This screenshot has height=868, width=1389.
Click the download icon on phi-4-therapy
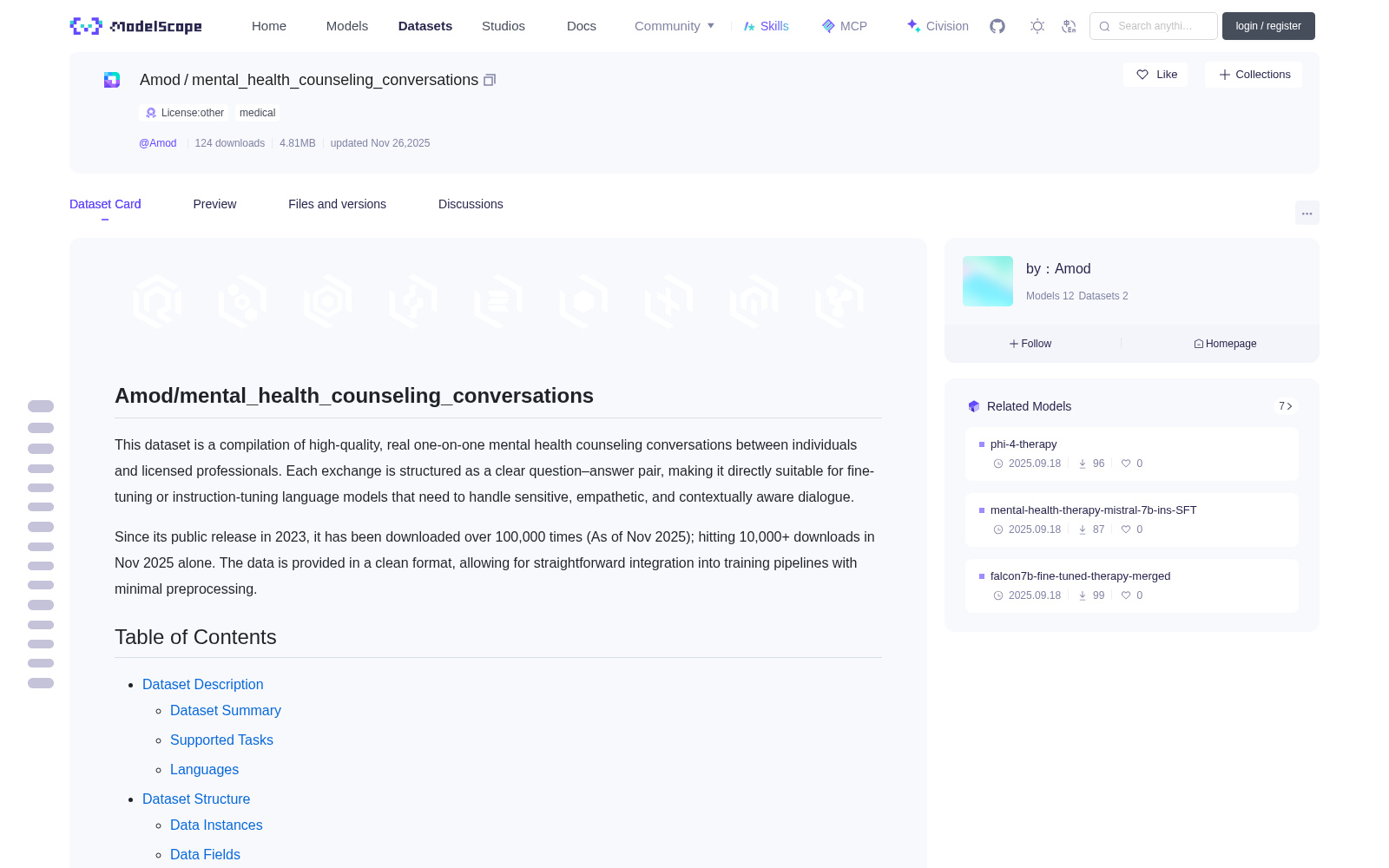pyautogui.click(x=1083, y=464)
